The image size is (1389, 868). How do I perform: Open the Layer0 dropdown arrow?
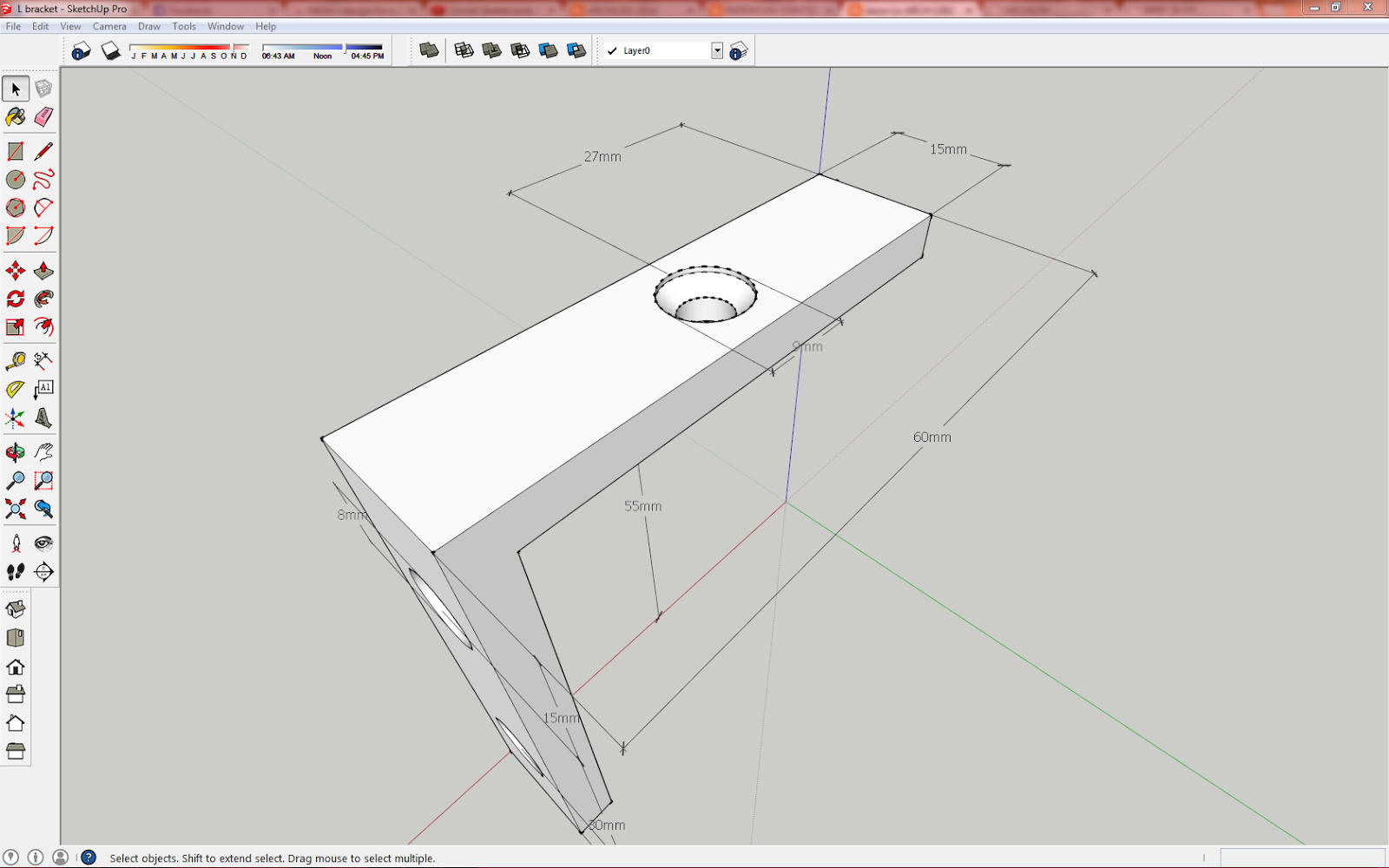717,50
